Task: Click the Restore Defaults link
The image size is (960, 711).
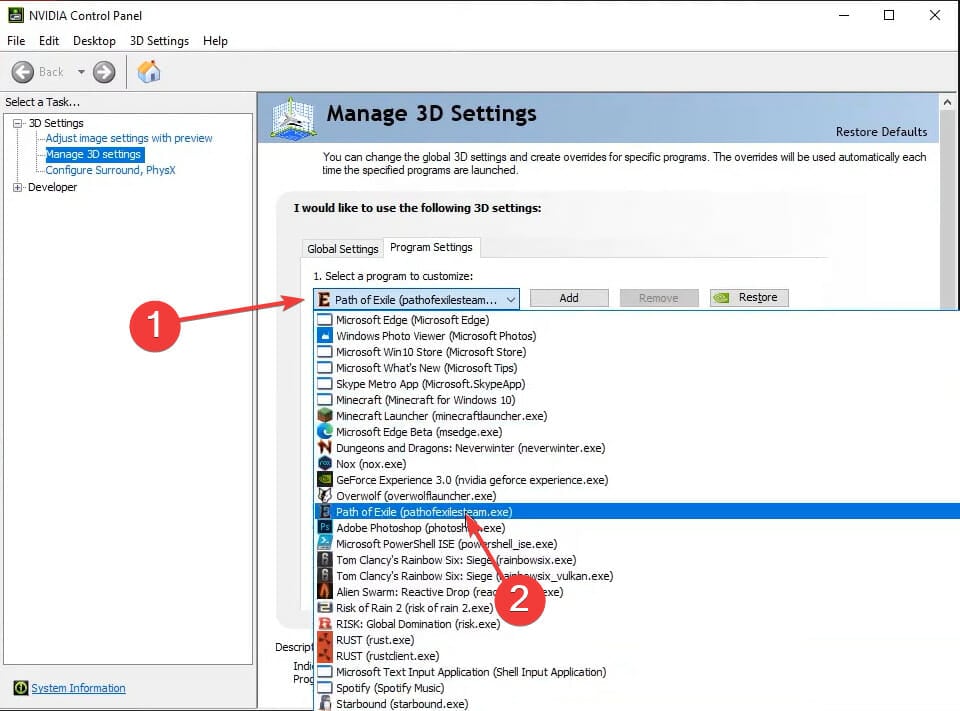Action: (881, 132)
